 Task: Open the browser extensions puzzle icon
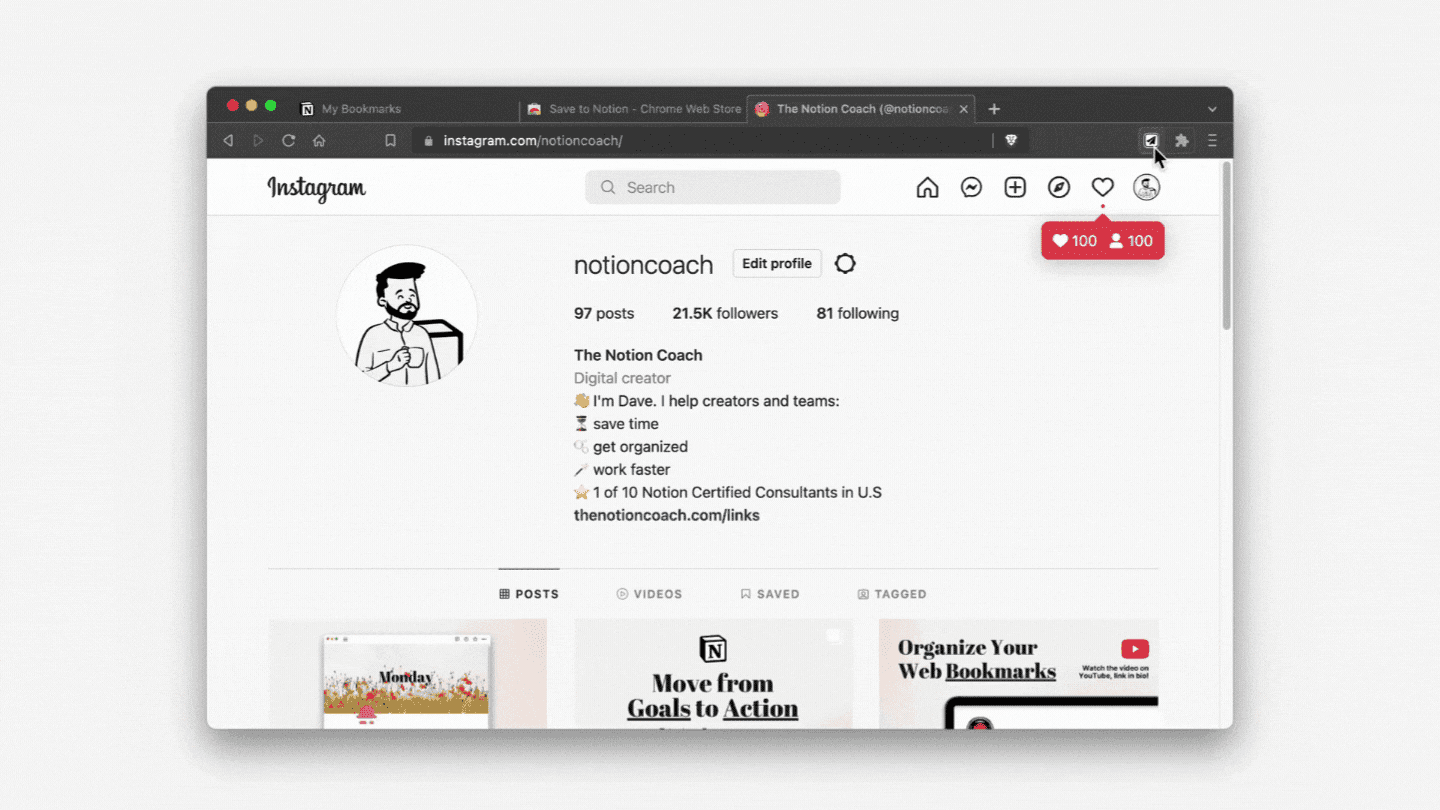tap(1182, 141)
